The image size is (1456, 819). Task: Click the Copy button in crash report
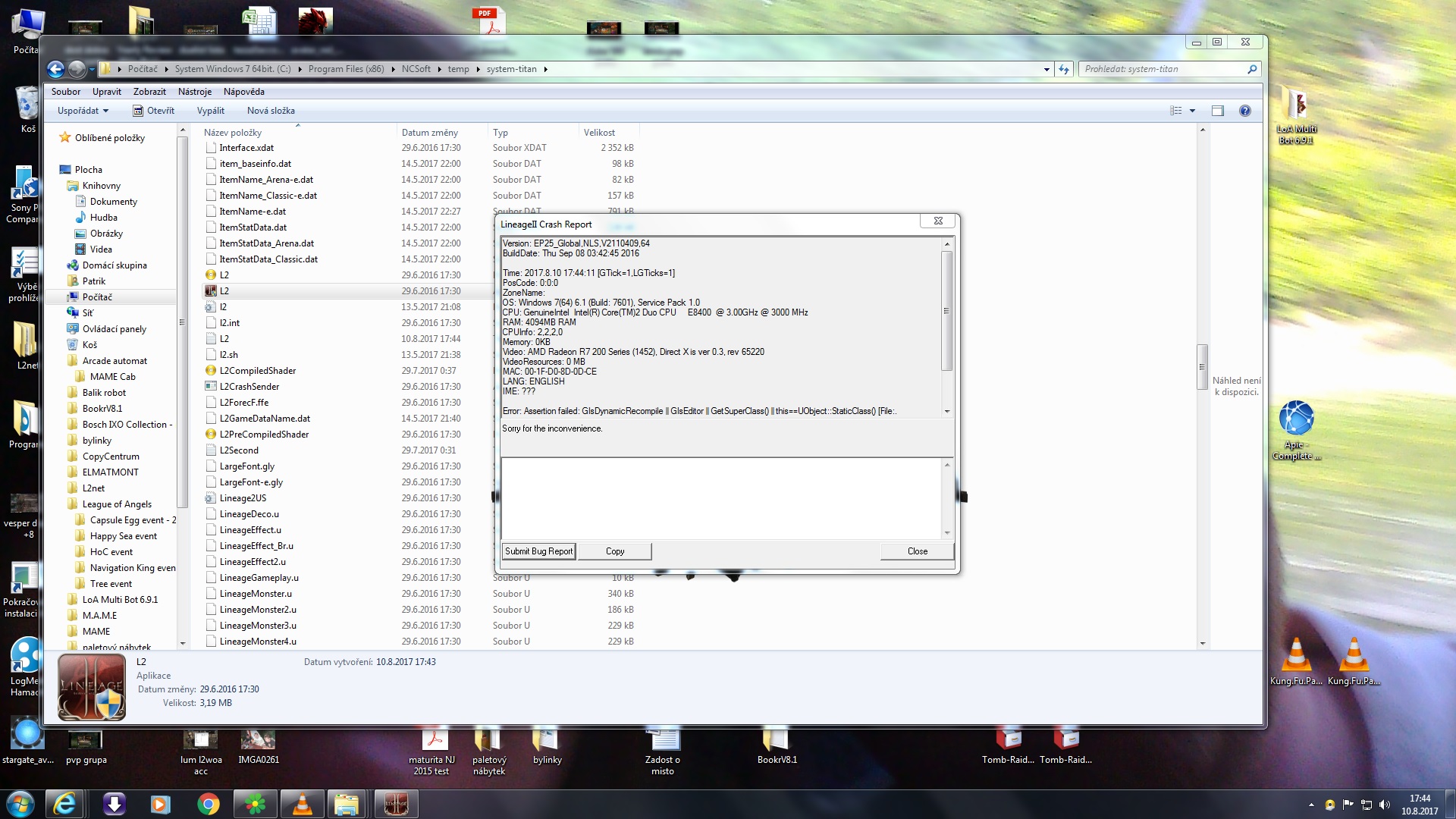tap(615, 551)
